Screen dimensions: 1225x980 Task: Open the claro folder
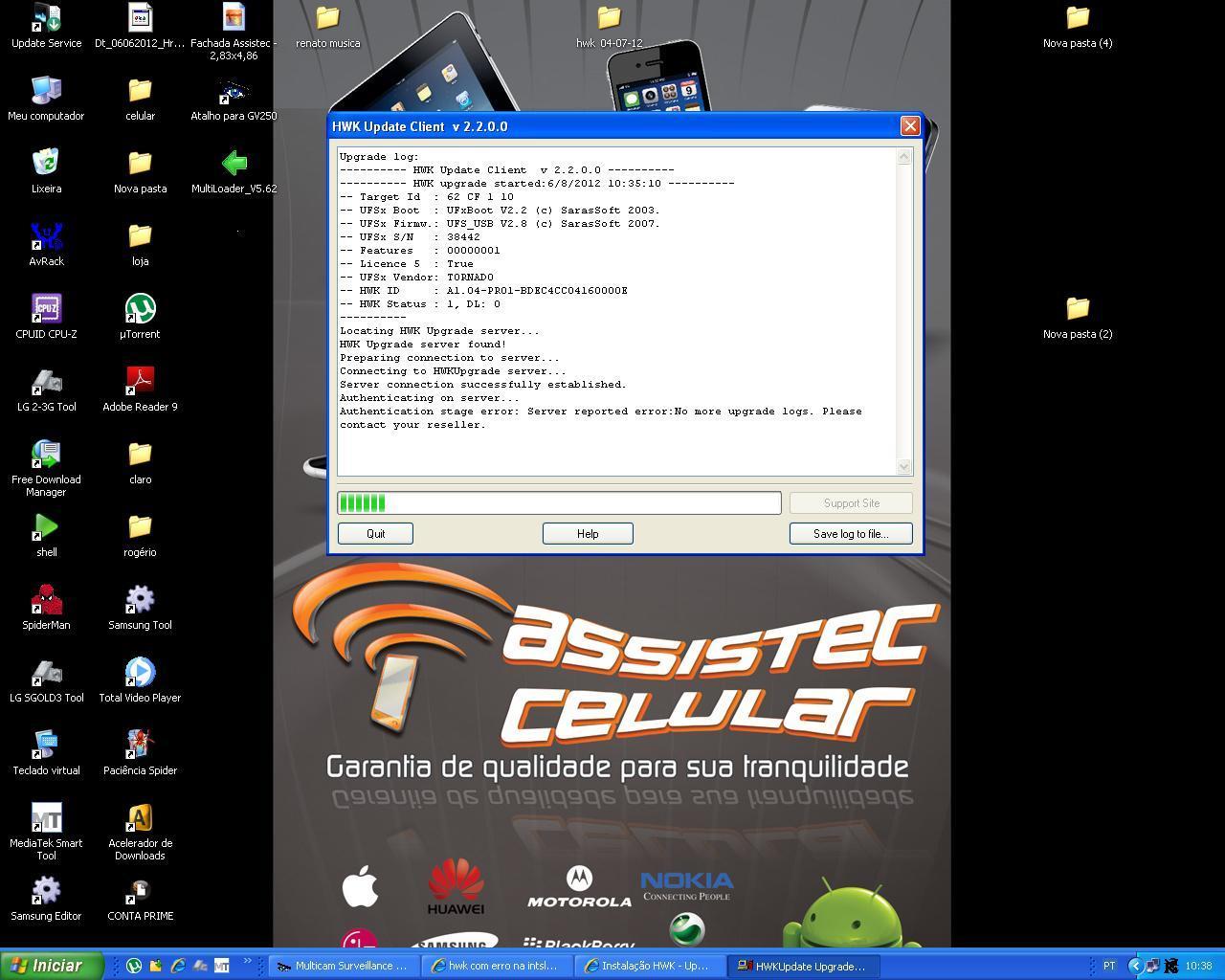pyautogui.click(x=140, y=462)
